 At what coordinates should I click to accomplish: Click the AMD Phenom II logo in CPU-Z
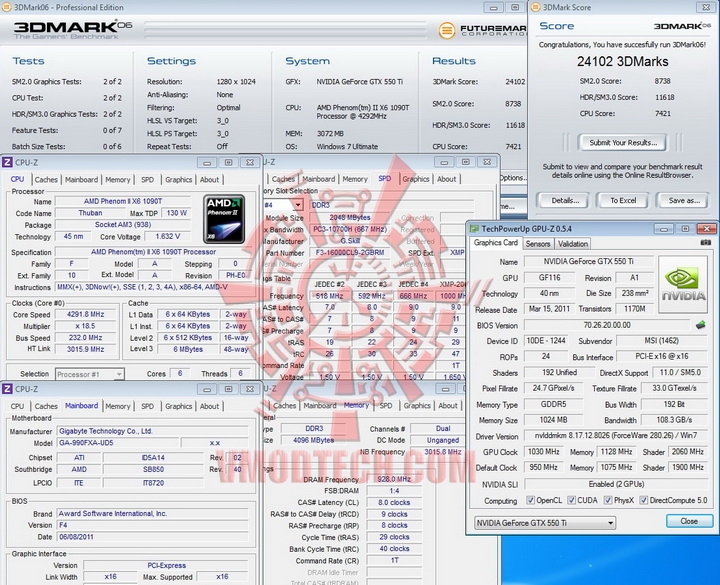(x=224, y=219)
